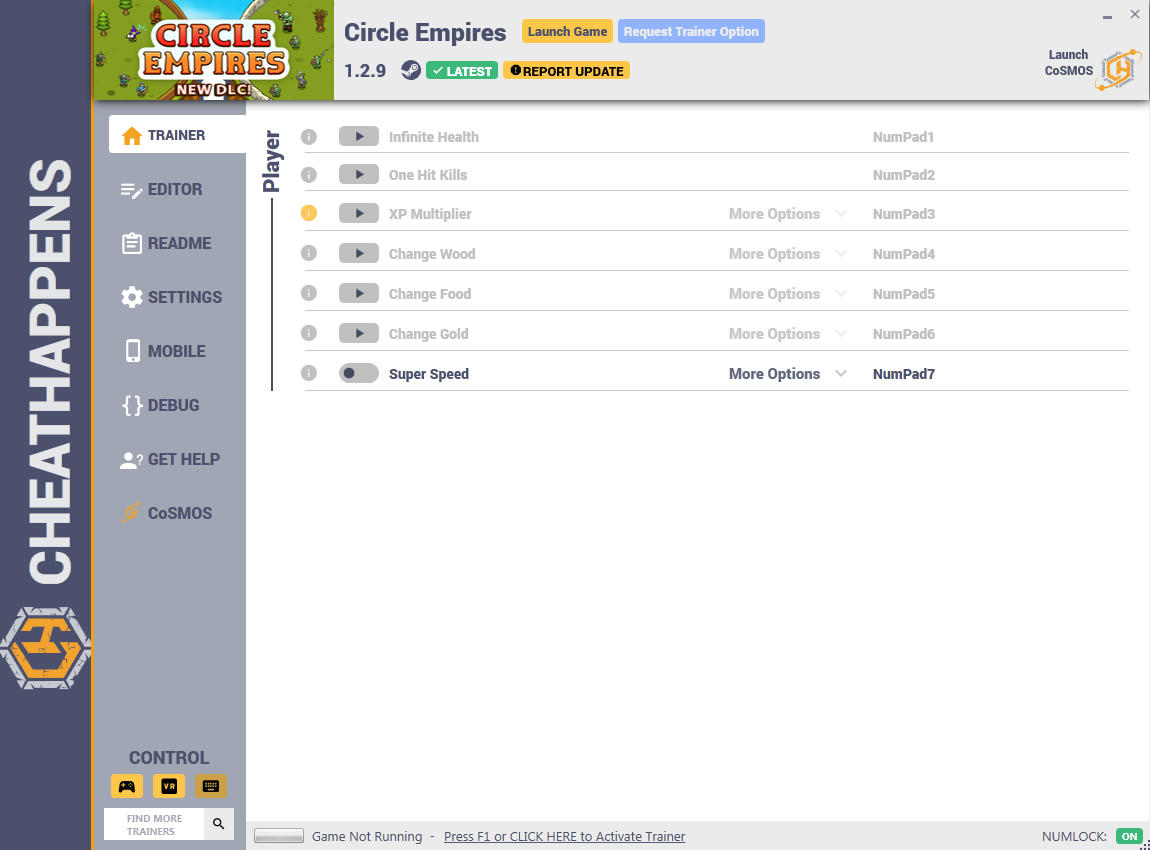Minimize the trainer window

pyautogui.click(x=1107, y=15)
